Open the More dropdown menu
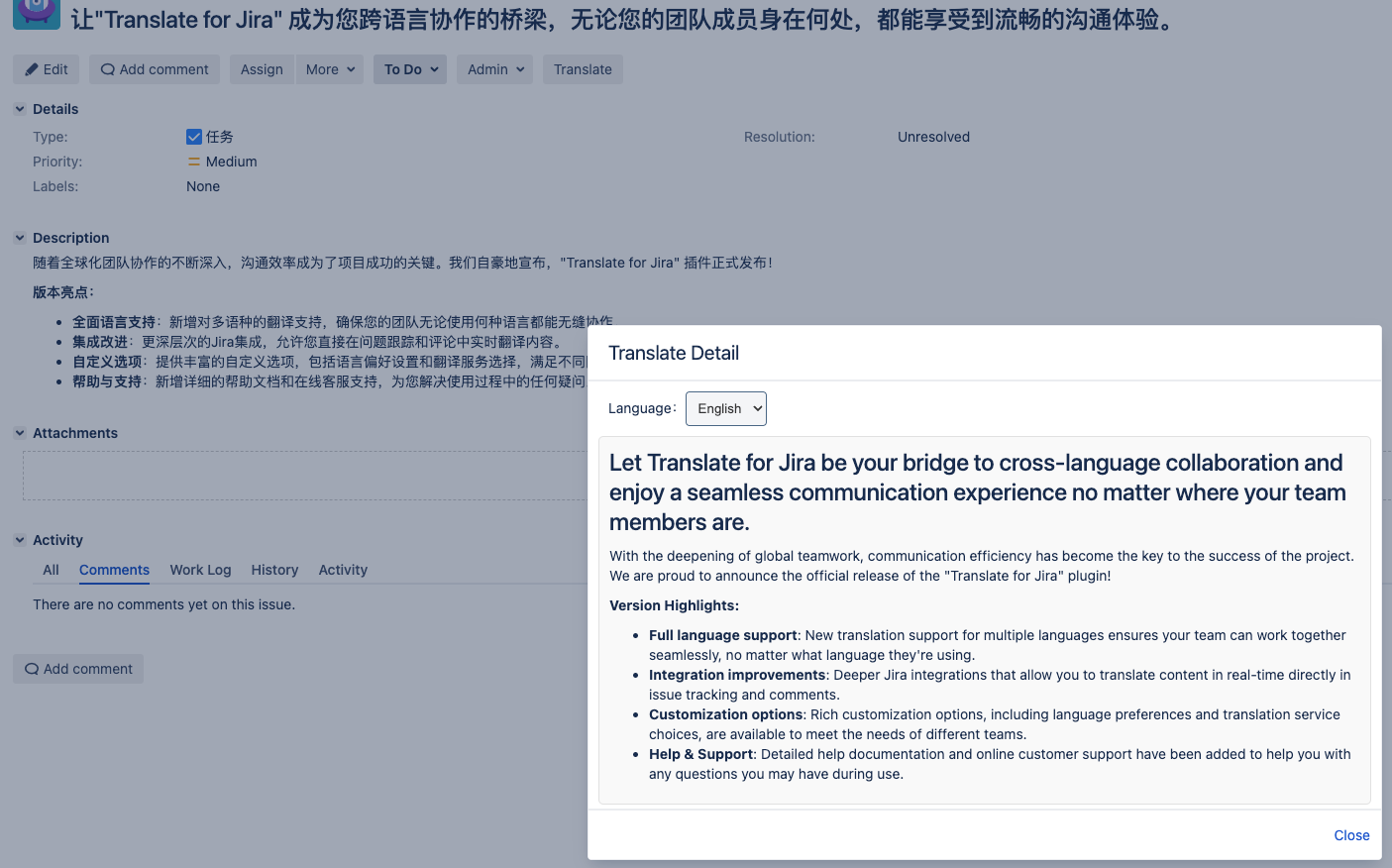Viewport: 1392px width, 868px height. pos(330,69)
